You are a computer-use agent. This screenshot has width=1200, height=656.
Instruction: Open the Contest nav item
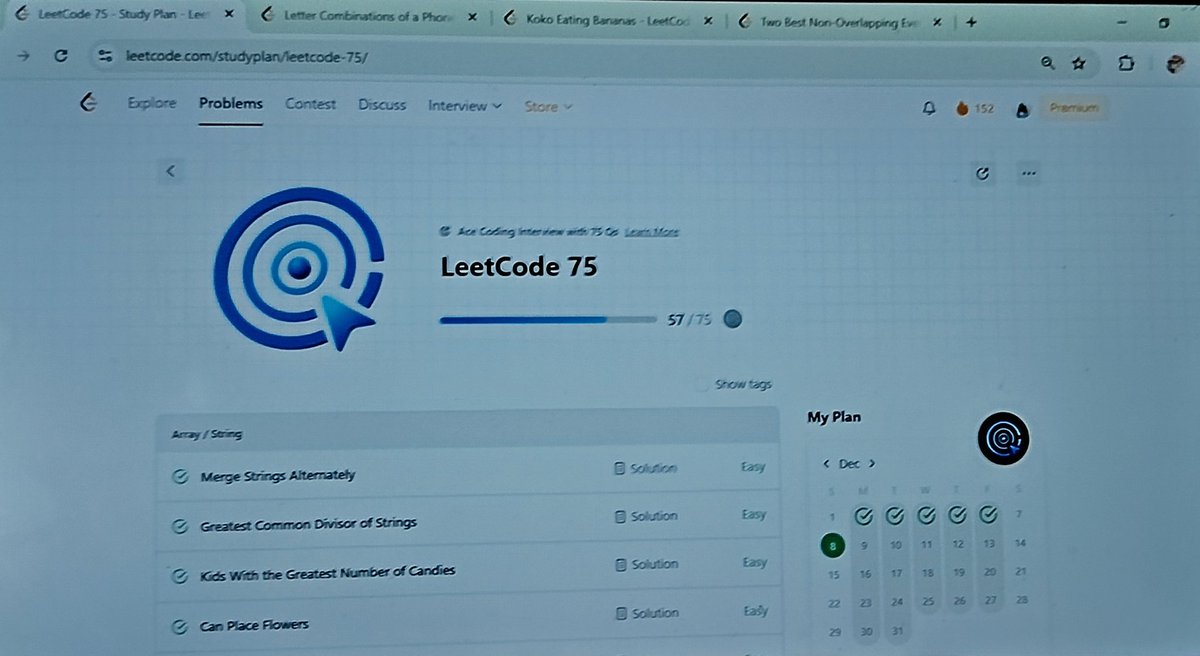coord(311,104)
